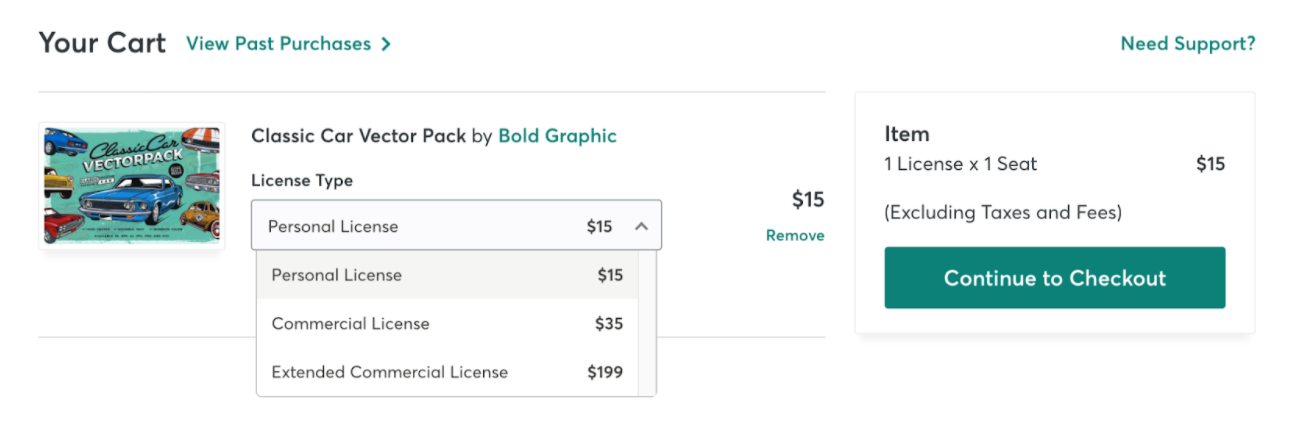Click the Classic Car Vector Pack thumbnail image

(x=131, y=186)
